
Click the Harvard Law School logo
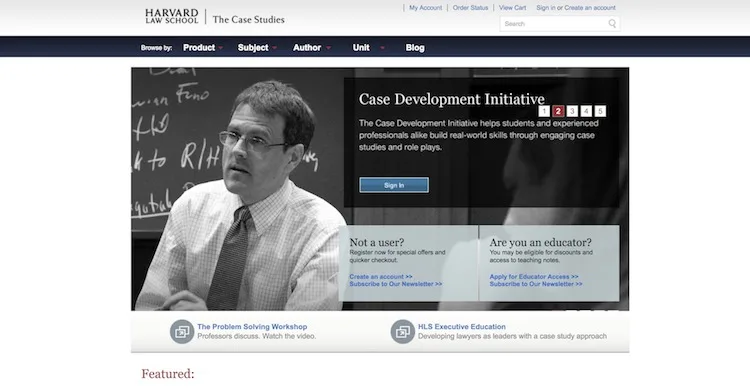click(x=172, y=16)
